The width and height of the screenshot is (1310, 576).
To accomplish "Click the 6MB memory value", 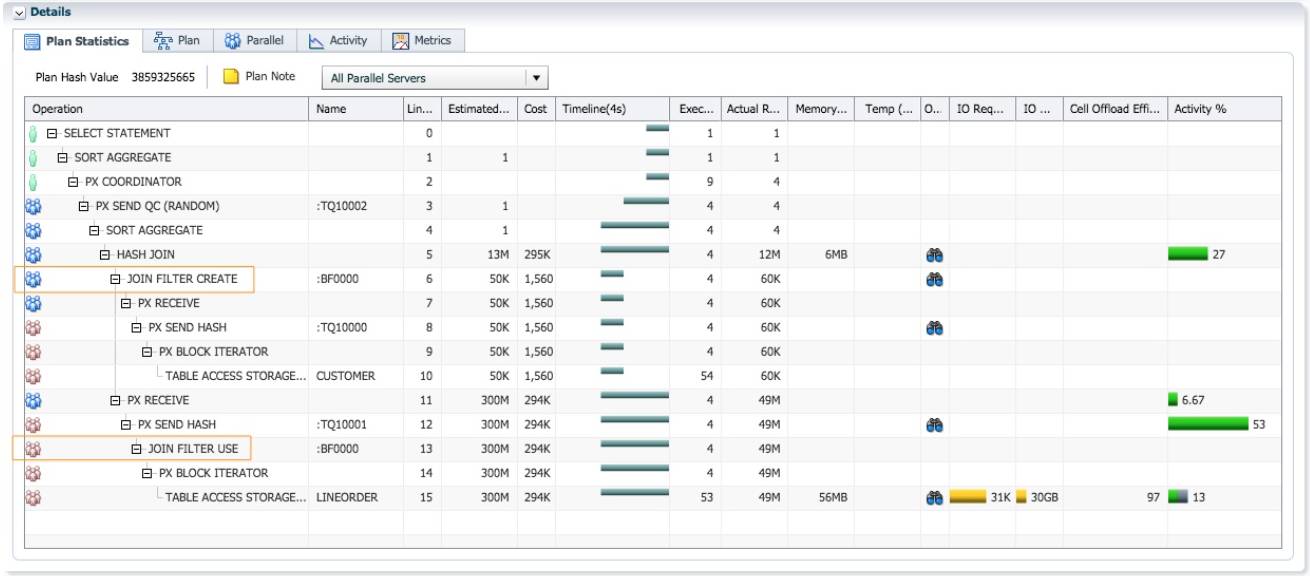I will 837,255.
